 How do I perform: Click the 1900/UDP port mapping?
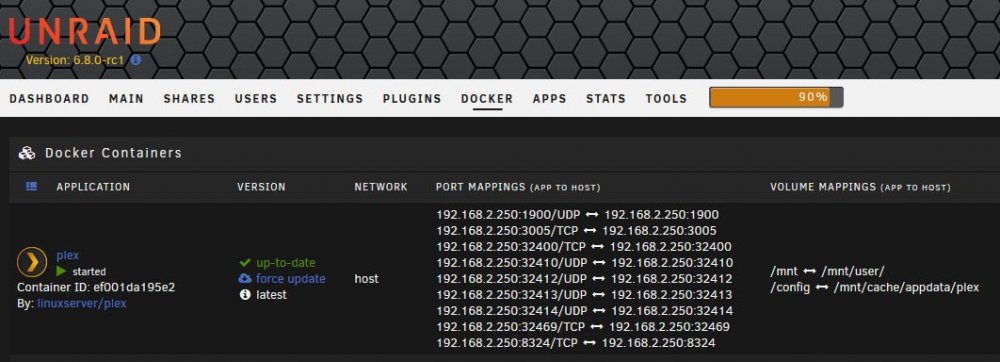[x=577, y=215]
